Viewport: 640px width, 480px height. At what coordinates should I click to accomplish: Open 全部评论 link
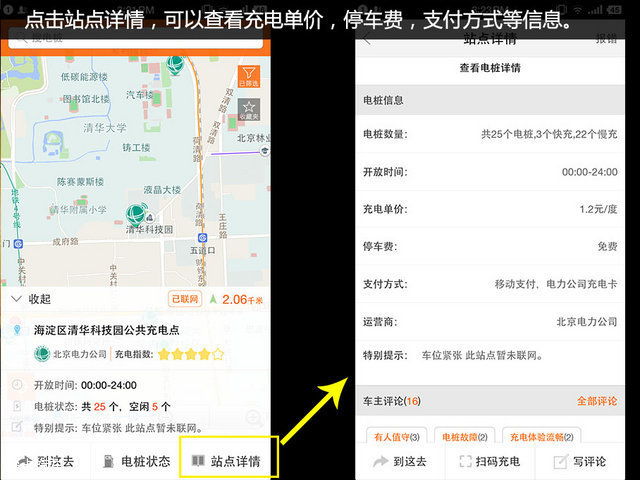[x=597, y=401]
